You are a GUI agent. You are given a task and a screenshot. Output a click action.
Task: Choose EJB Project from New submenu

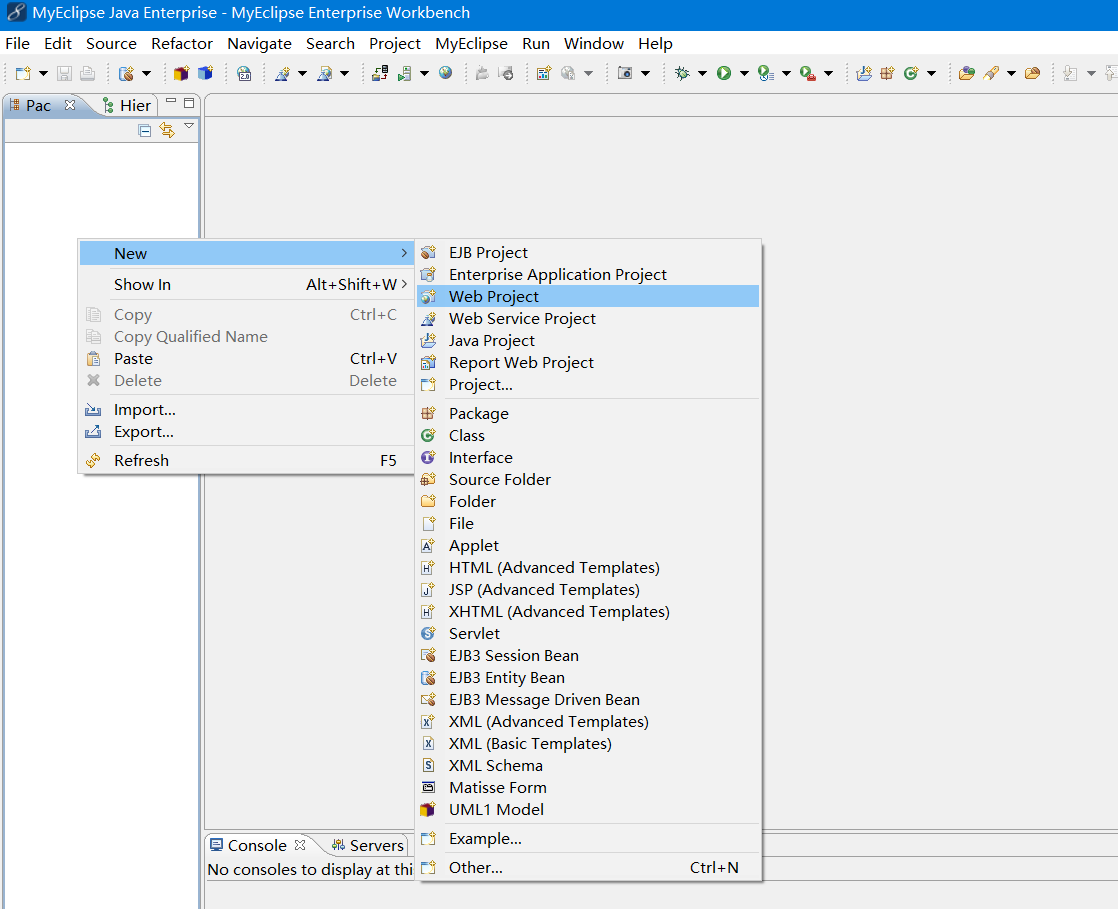[x=588, y=252]
